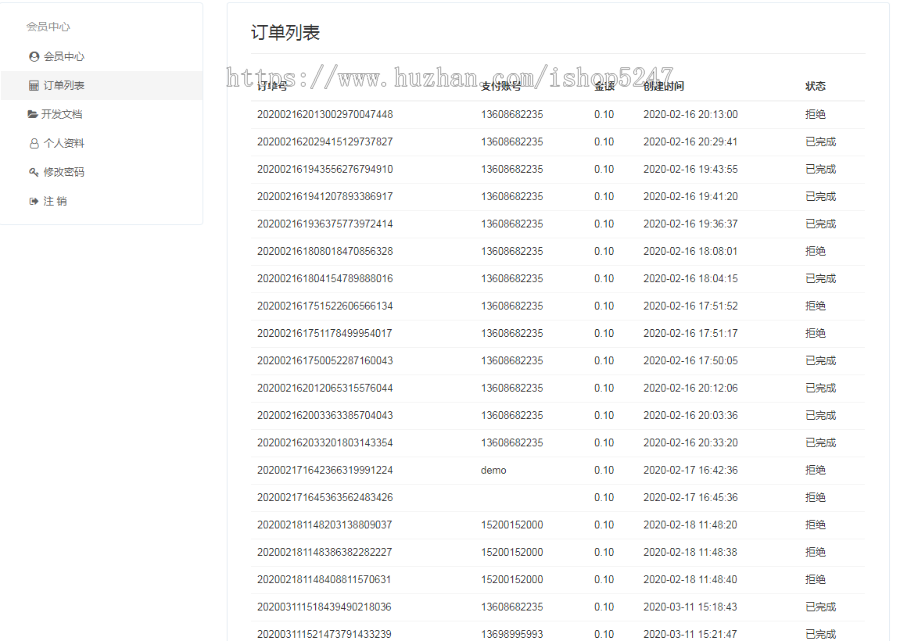Click creation time 2020-02-18 11:48:38

(690, 552)
